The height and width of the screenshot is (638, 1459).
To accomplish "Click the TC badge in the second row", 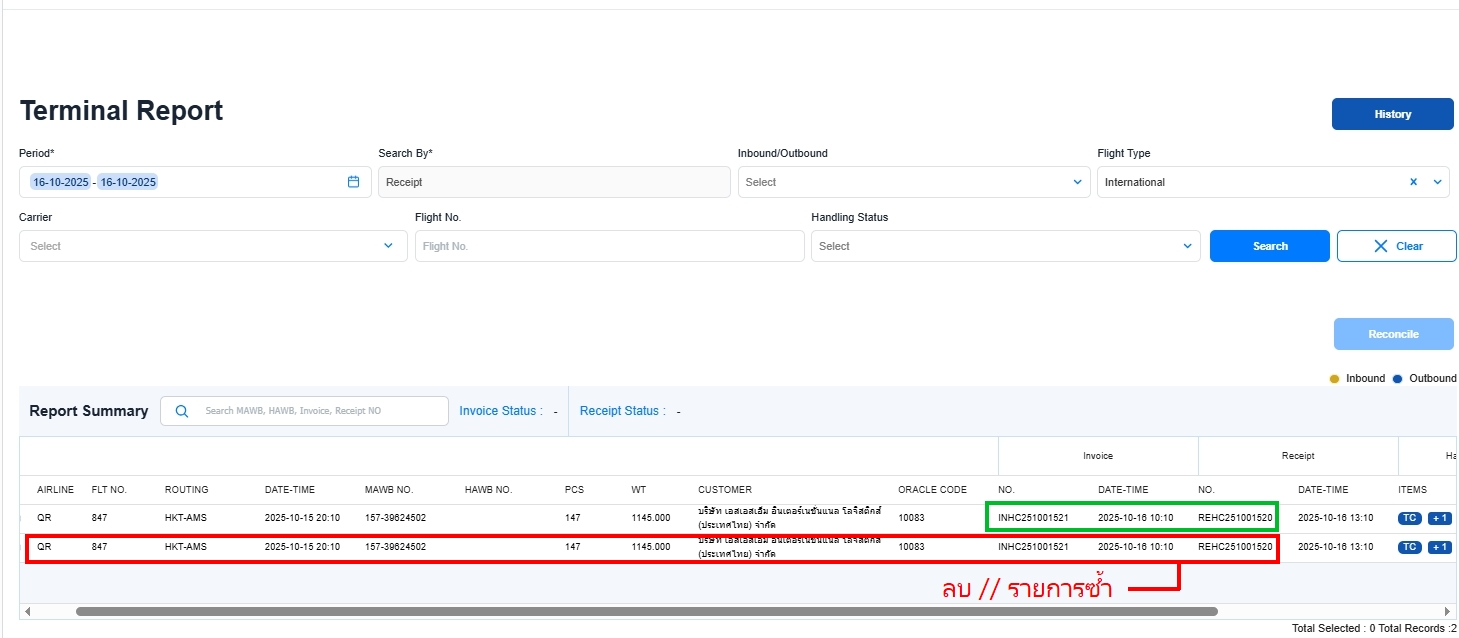I will coord(1409,547).
